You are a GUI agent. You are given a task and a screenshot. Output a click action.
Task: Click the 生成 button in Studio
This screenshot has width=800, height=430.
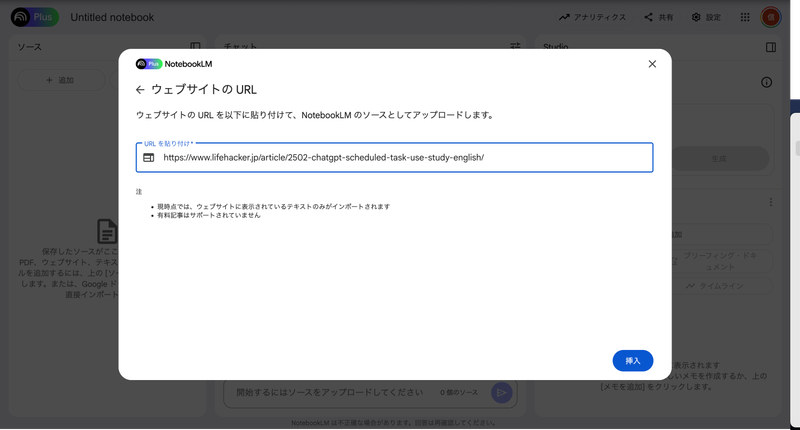pos(719,159)
